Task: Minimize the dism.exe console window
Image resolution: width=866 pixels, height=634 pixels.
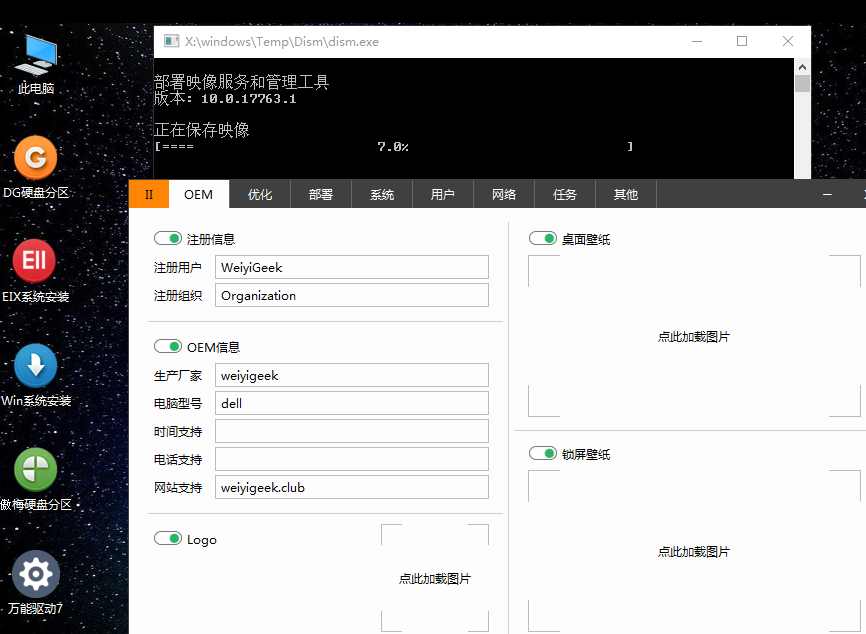Action: pos(697,41)
